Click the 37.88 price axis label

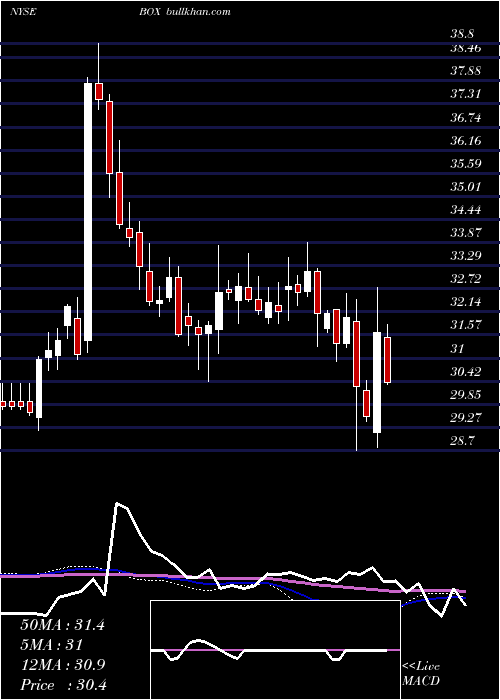[466, 71]
